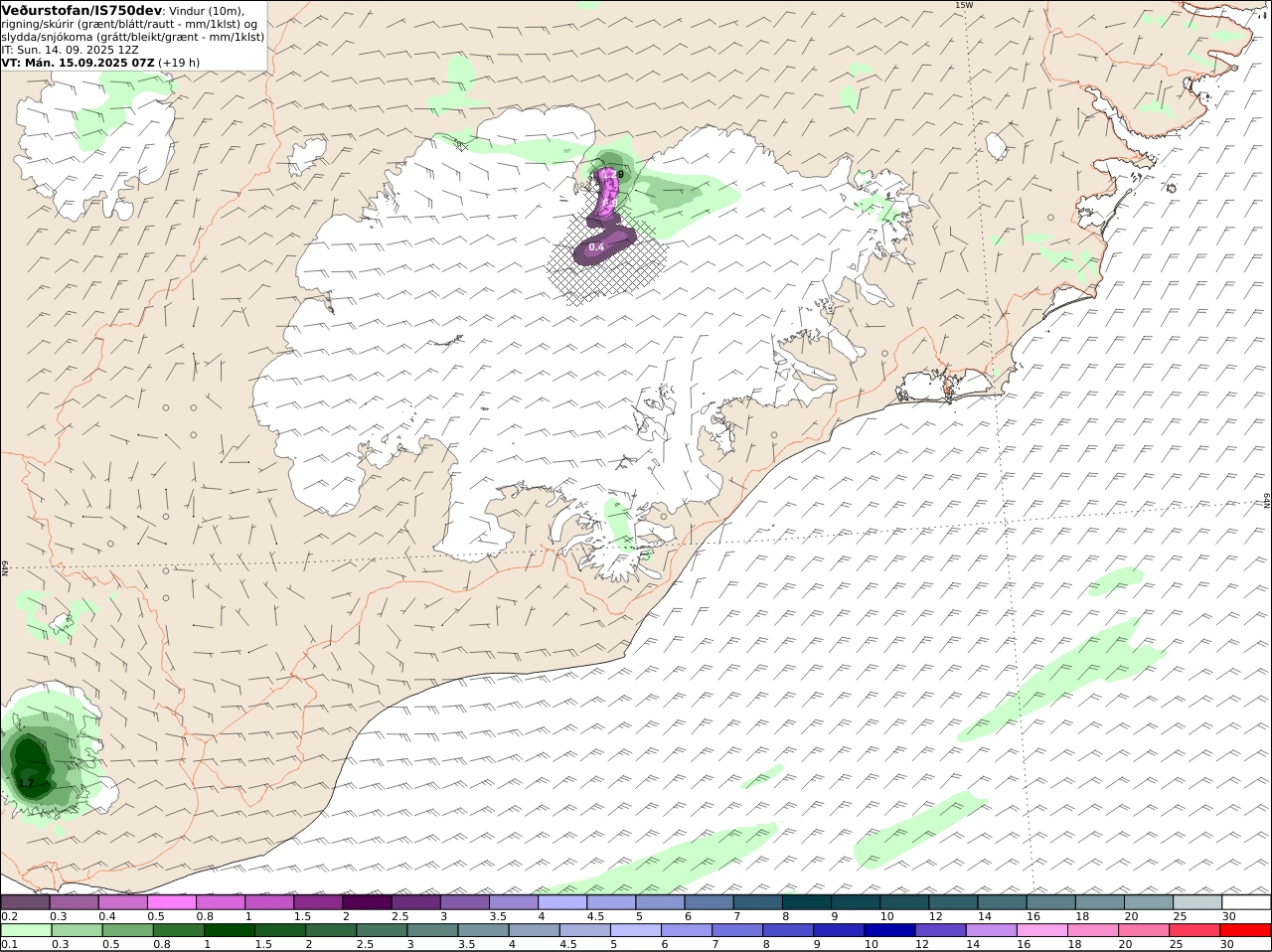Click the 0.5 green swatch in the lower legend row
The height and width of the screenshot is (952, 1272).
tap(127, 931)
